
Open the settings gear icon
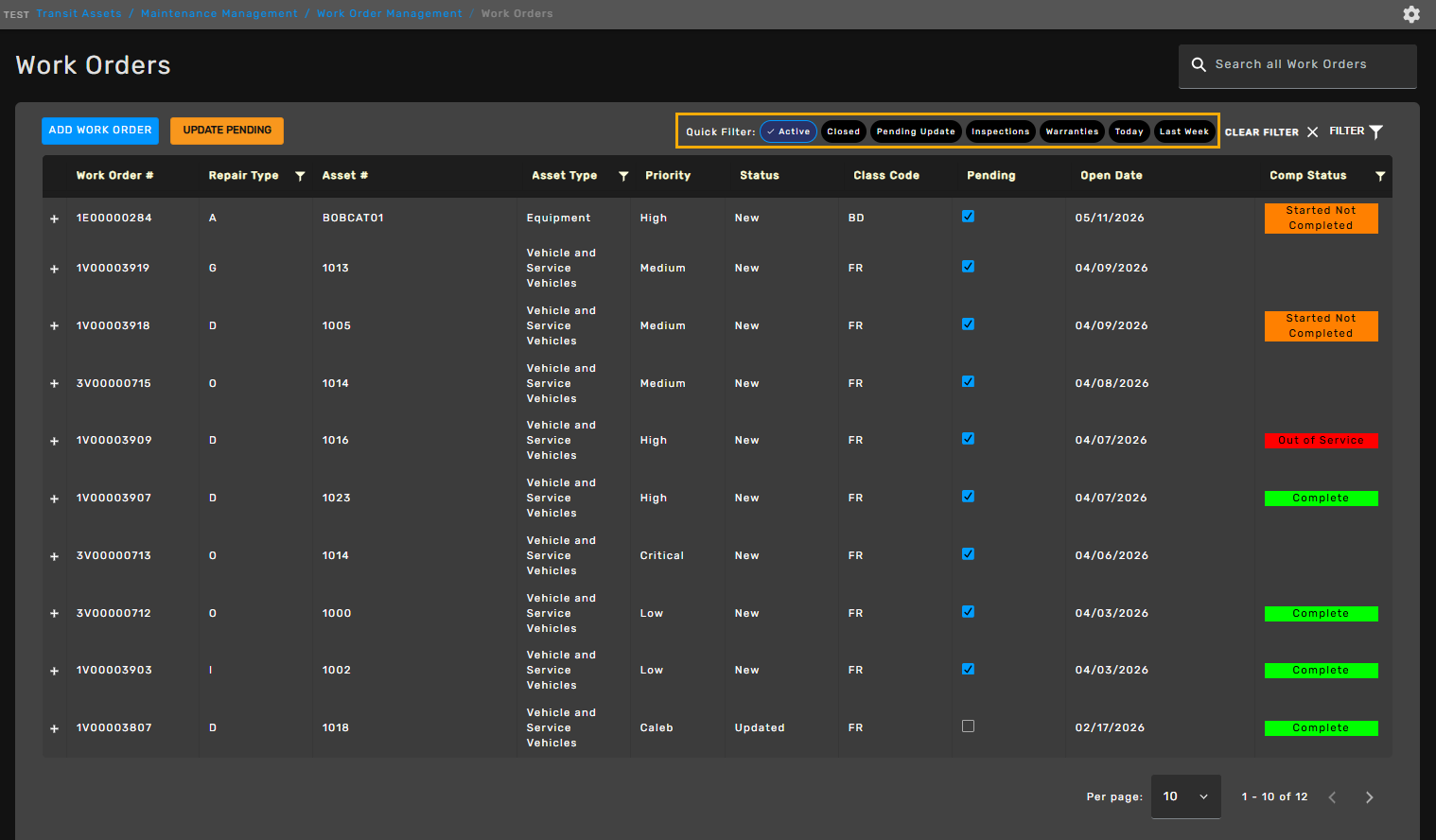tap(1411, 14)
